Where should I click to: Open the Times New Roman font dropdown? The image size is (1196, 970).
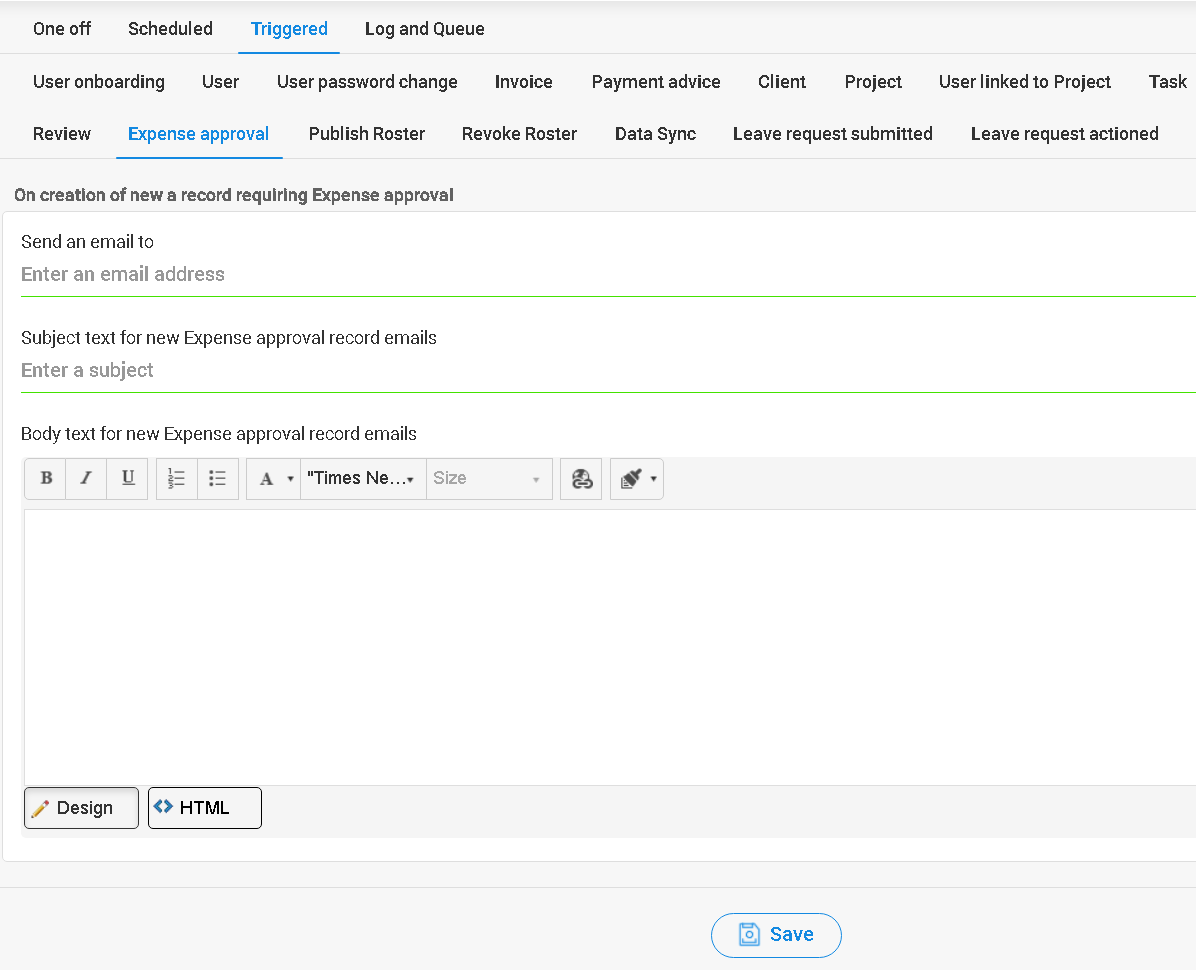pos(362,479)
